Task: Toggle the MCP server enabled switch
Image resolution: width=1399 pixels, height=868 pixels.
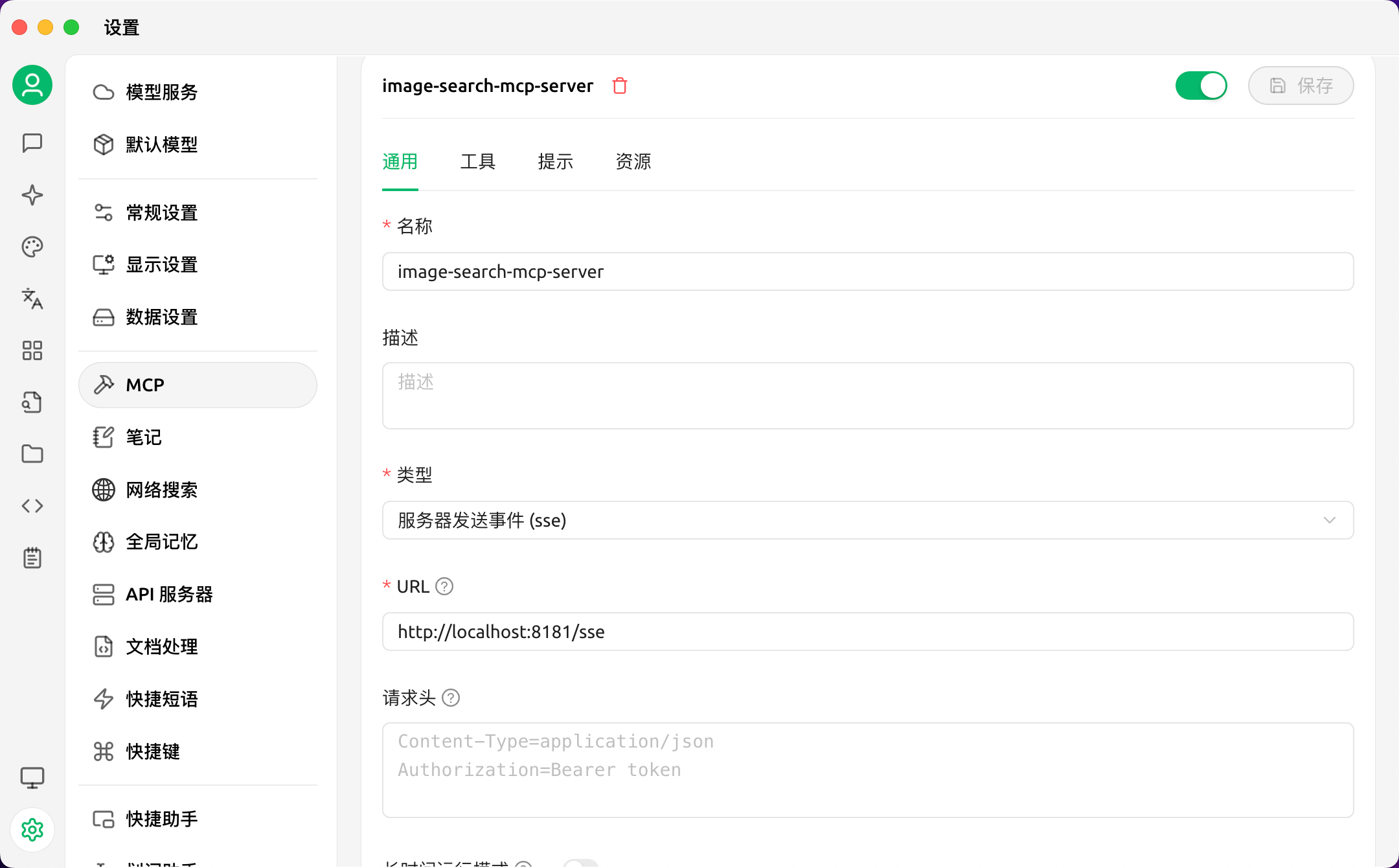Action: 1201,86
